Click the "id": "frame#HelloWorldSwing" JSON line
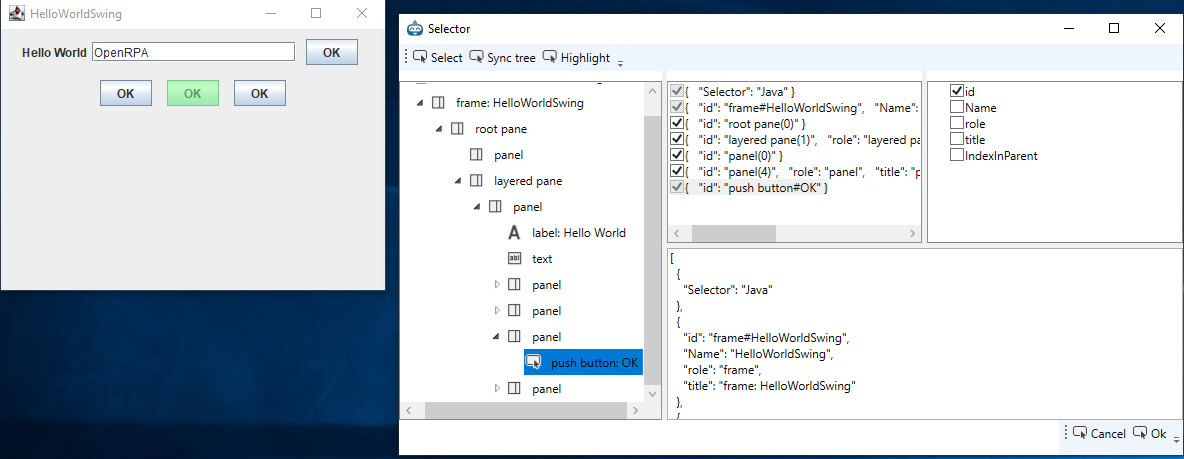 (768, 337)
